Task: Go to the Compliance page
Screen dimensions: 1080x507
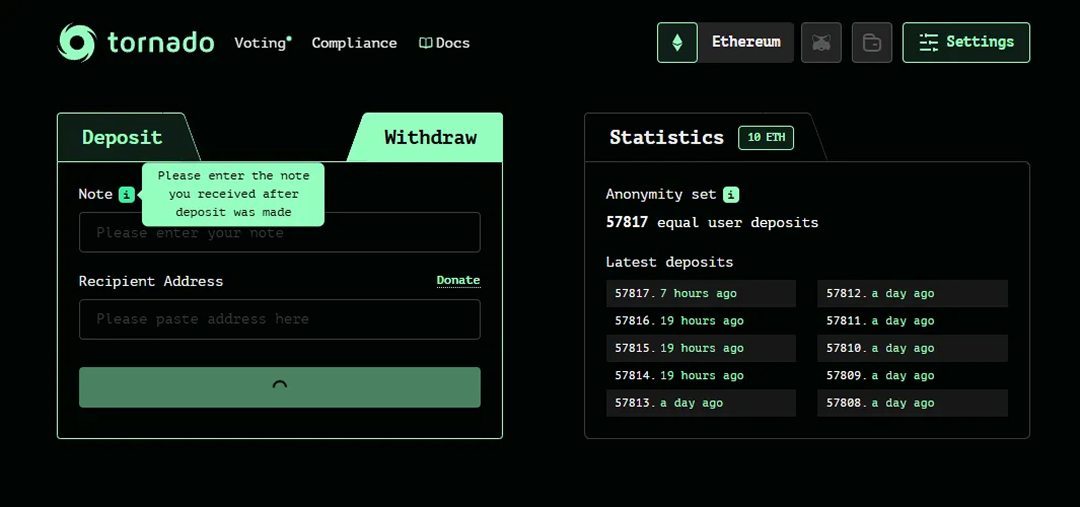Action: (354, 43)
